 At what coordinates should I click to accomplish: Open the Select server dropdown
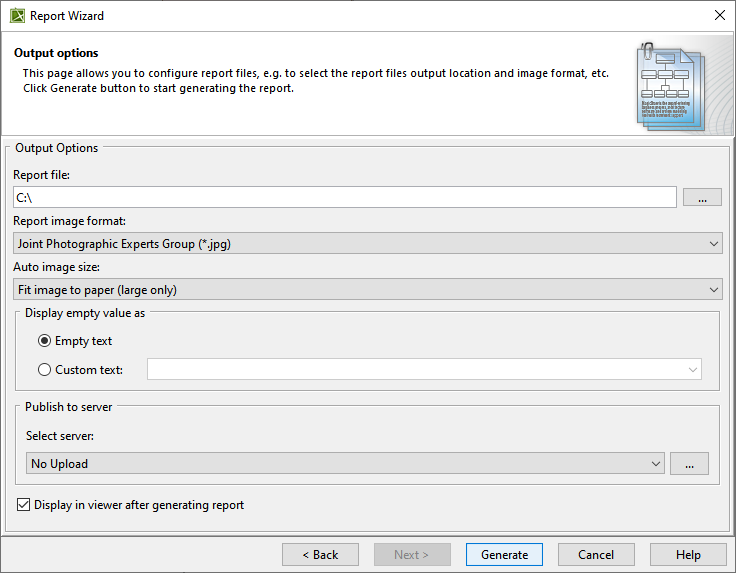point(346,464)
